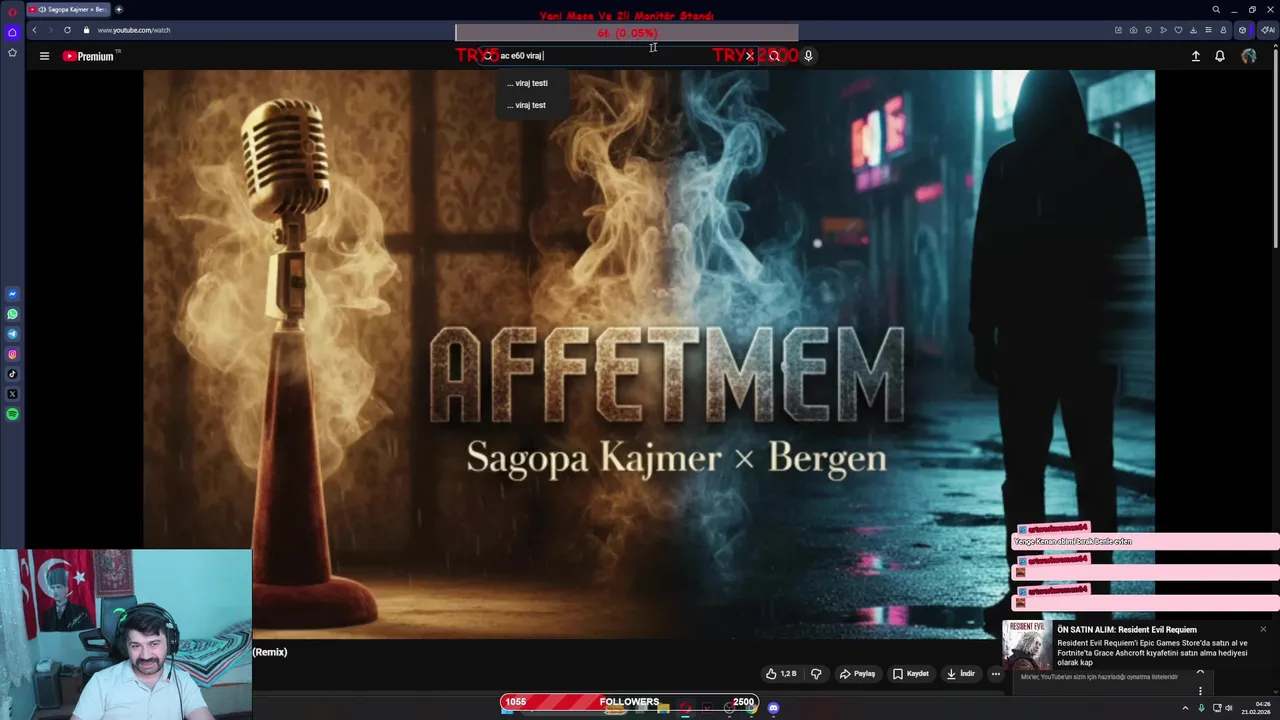Open the YouTube account avatar menu
This screenshot has width=1280, height=720.
pos(1249,56)
